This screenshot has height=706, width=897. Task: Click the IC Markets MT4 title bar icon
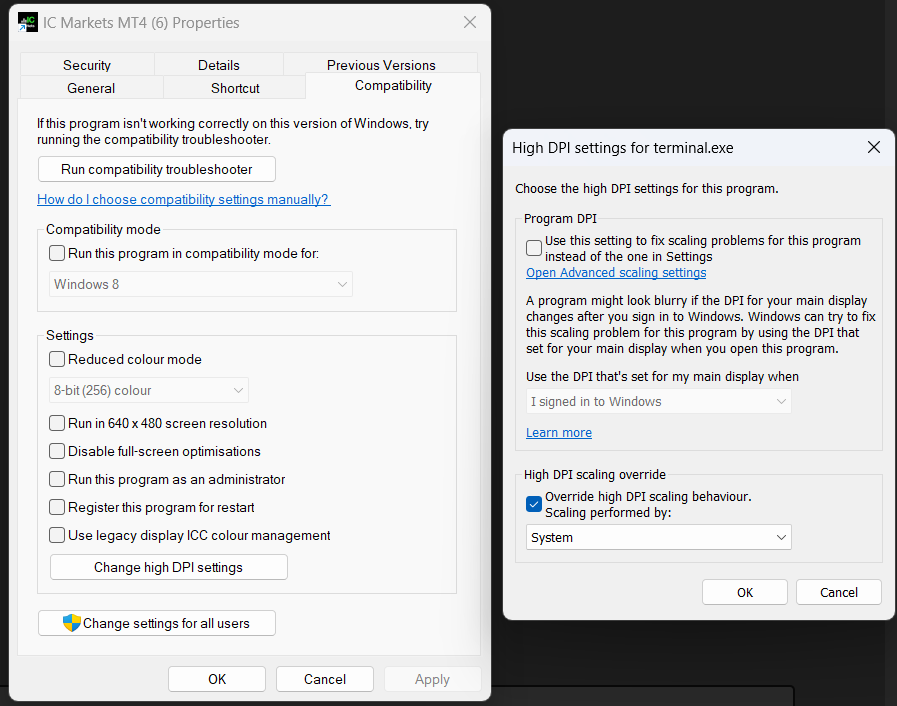[x=27, y=22]
